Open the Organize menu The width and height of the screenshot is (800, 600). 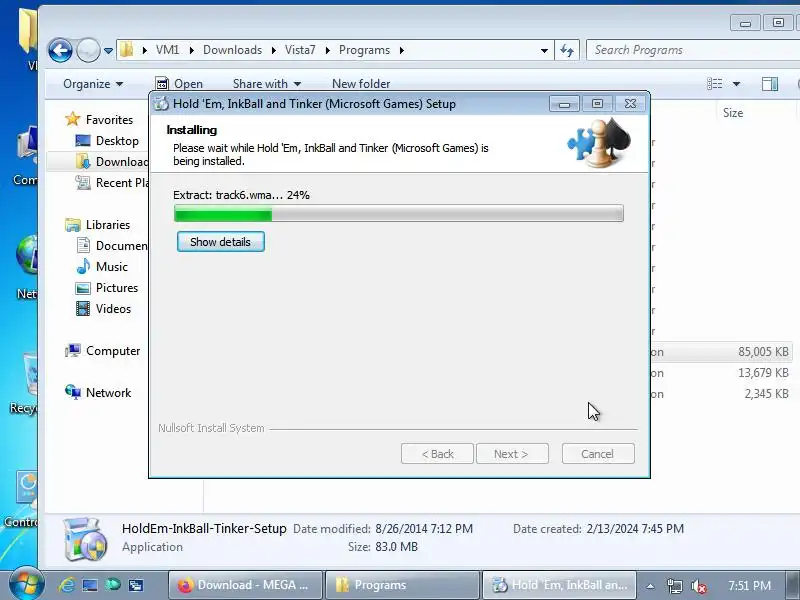93,84
